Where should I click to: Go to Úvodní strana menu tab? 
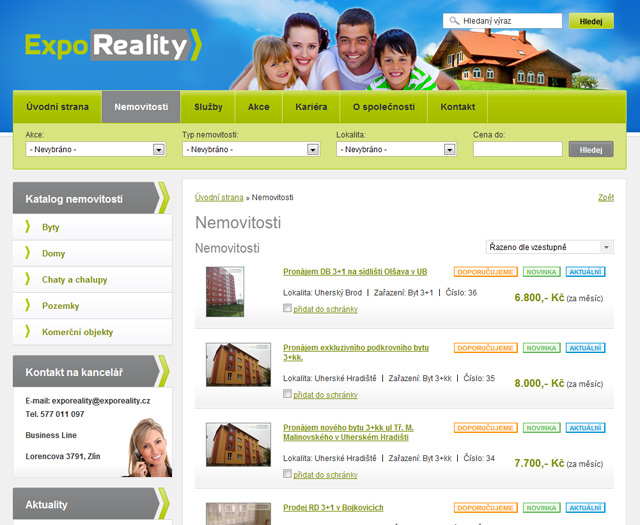pyautogui.click(x=57, y=107)
